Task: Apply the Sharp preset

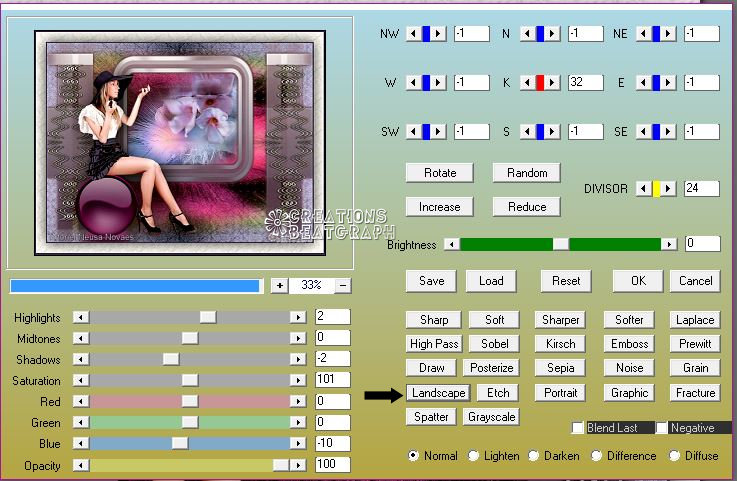Action: click(433, 320)
